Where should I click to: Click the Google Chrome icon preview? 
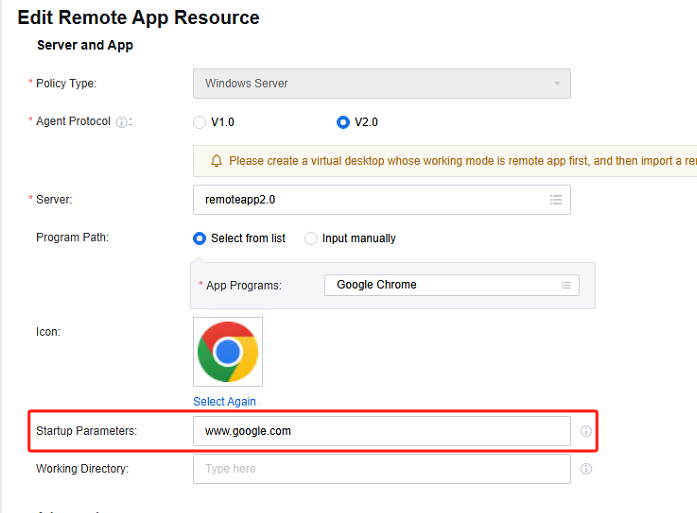coord(228,352)
